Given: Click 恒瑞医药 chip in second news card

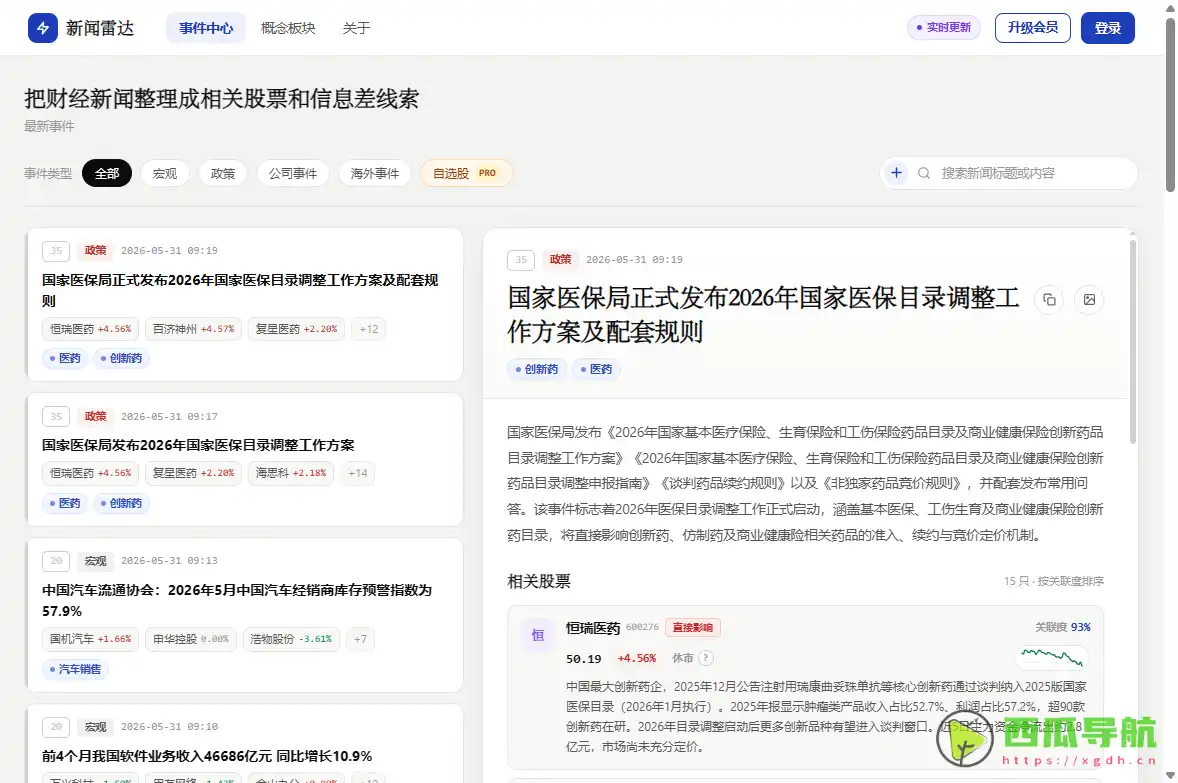Looking at the screenshot, I should pos(90,473).
